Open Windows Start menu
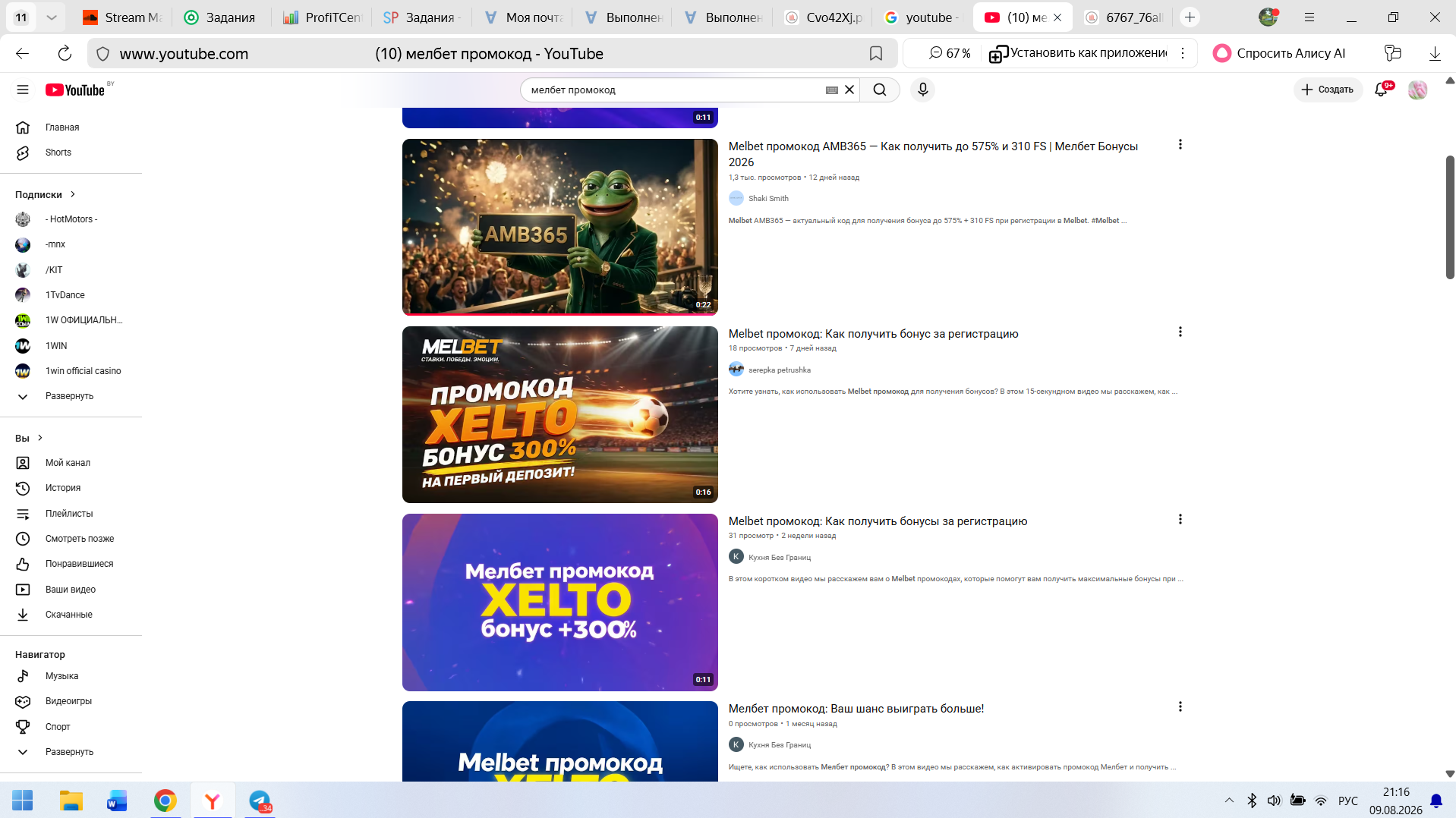The height and width of the screenshot is (818, 1456). click(23, 801)
